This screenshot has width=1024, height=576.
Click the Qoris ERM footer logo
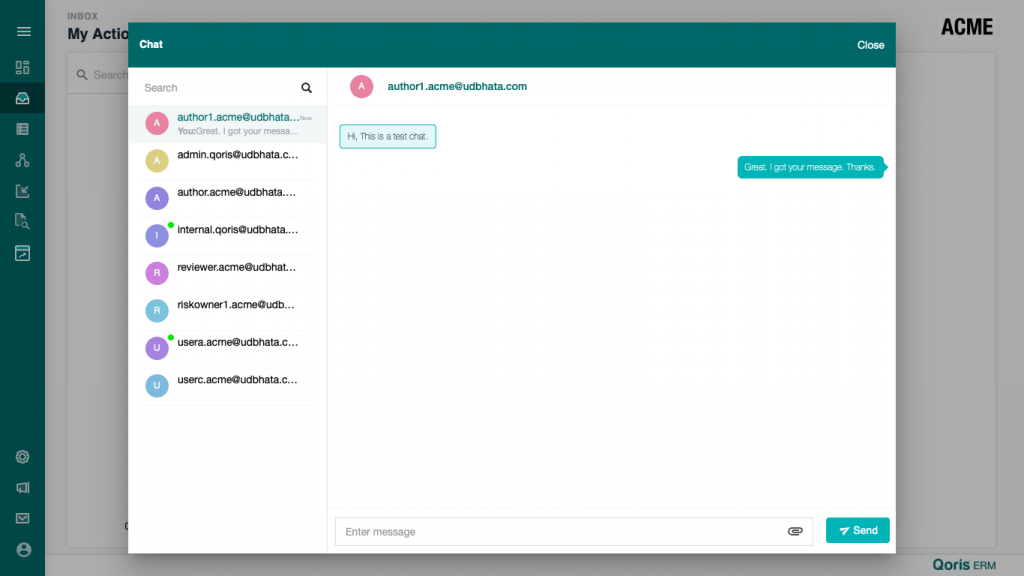point(964,565)
